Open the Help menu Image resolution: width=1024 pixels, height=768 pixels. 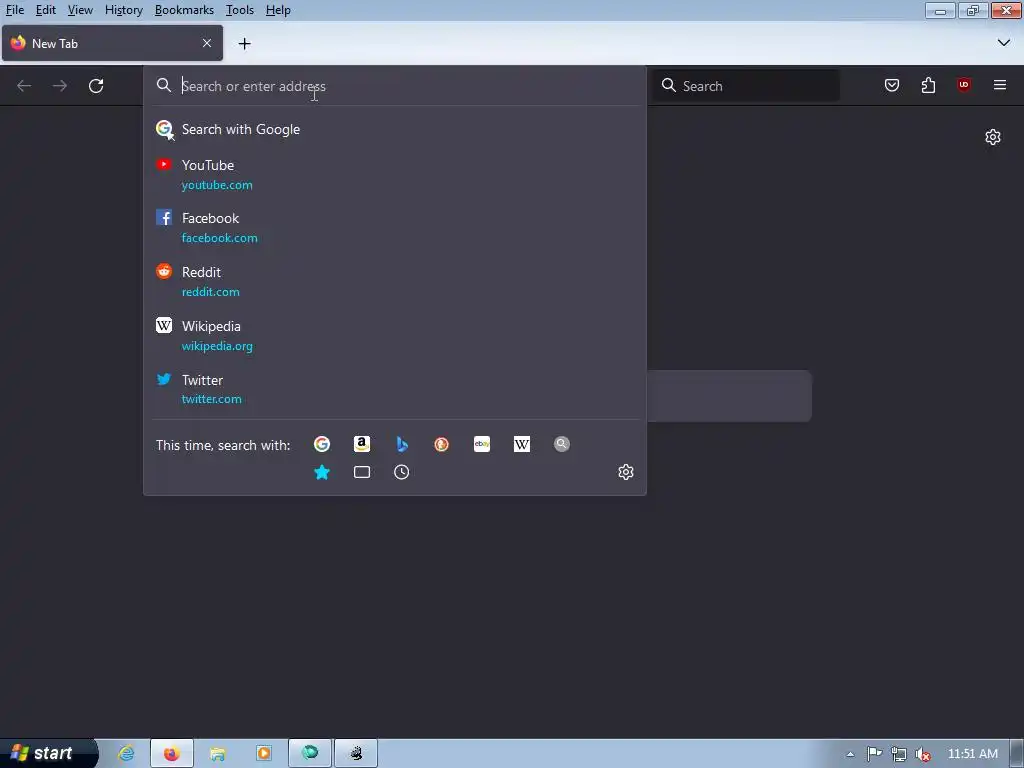click(278, 10)
